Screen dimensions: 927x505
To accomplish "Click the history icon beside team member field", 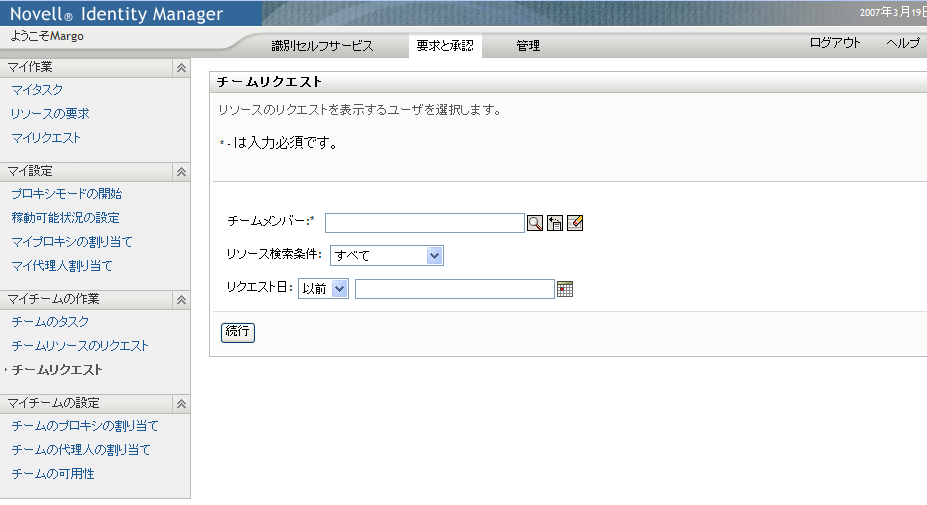I will click(x=555, y=223).
